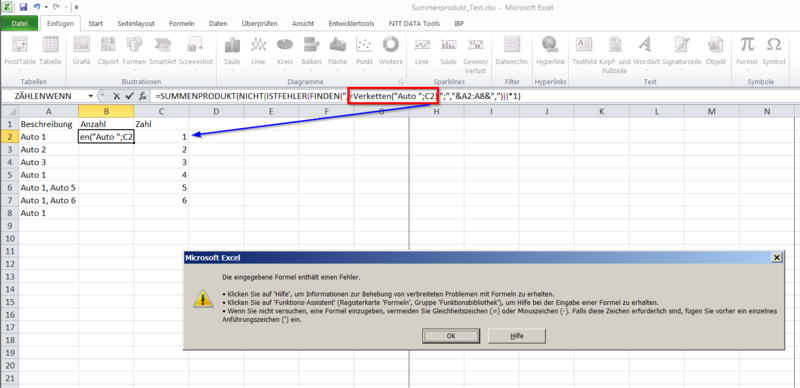Open the Entwicklertools tab
This screenshot has height=388, width=800.
point(351,23)
